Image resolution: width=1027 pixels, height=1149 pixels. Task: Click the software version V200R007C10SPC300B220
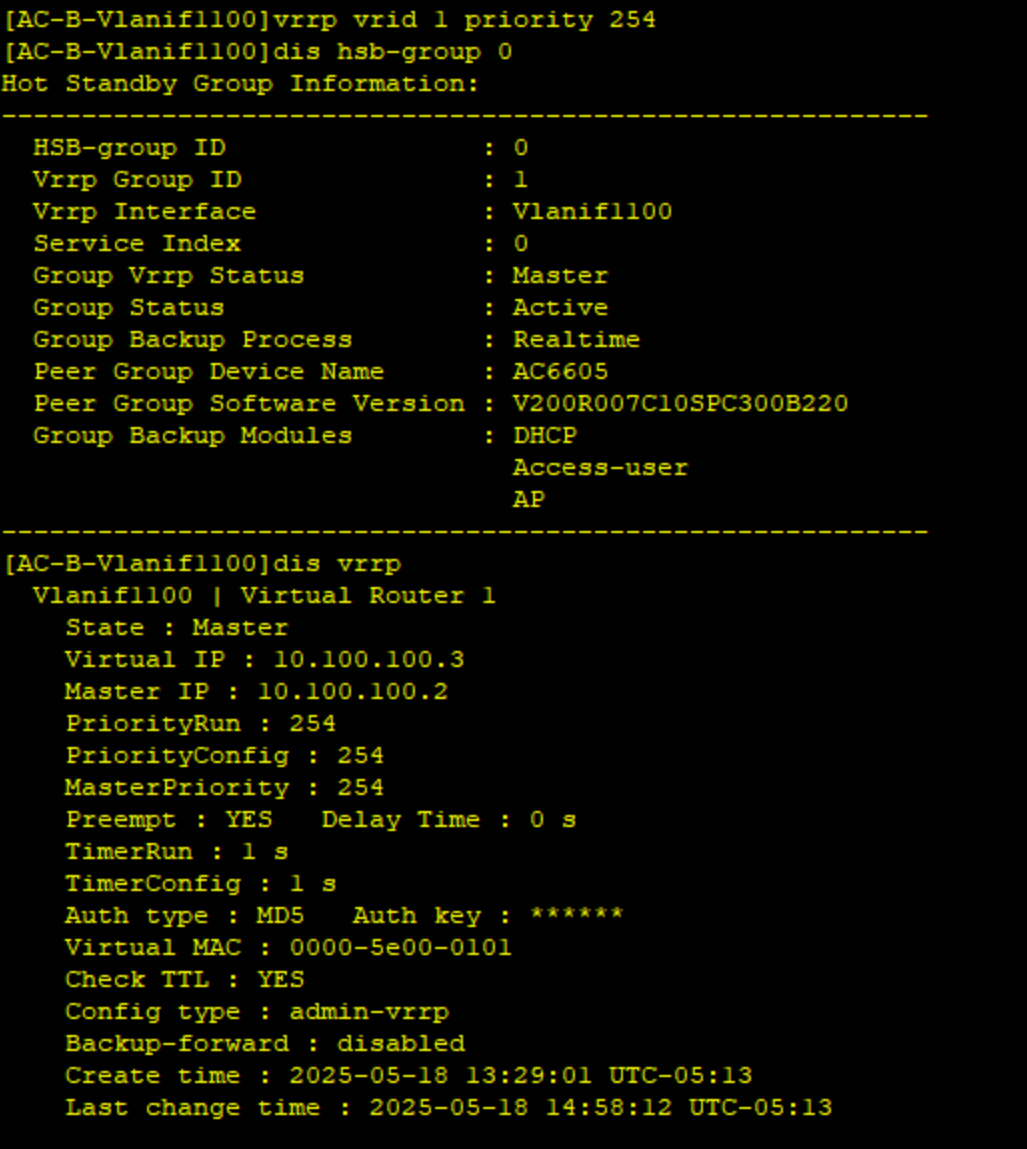(680, 404)
